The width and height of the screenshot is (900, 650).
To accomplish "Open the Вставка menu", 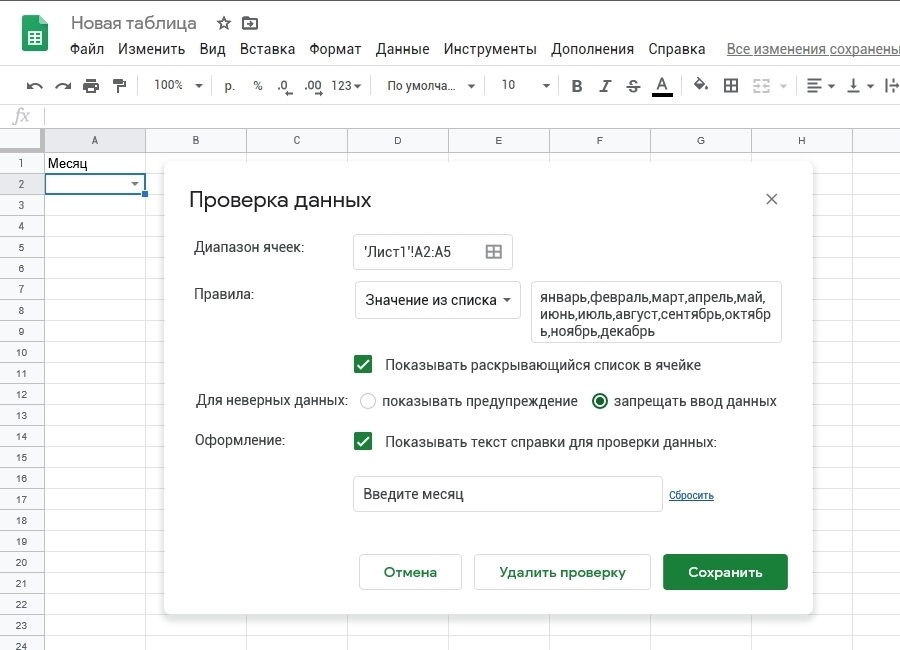I will (x=267, y=49).
